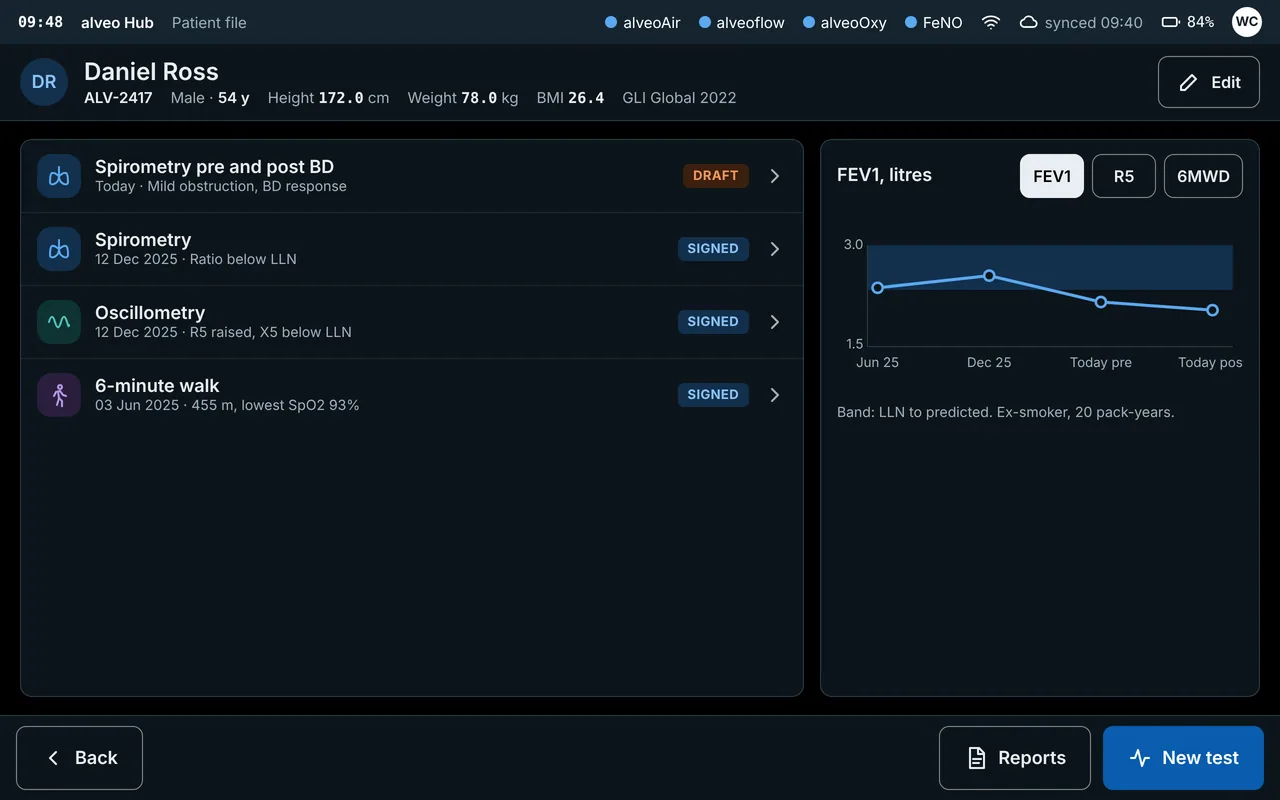1280x800 pixels.
Task: Click the patient ID ALV-2417
Action: 118,98
